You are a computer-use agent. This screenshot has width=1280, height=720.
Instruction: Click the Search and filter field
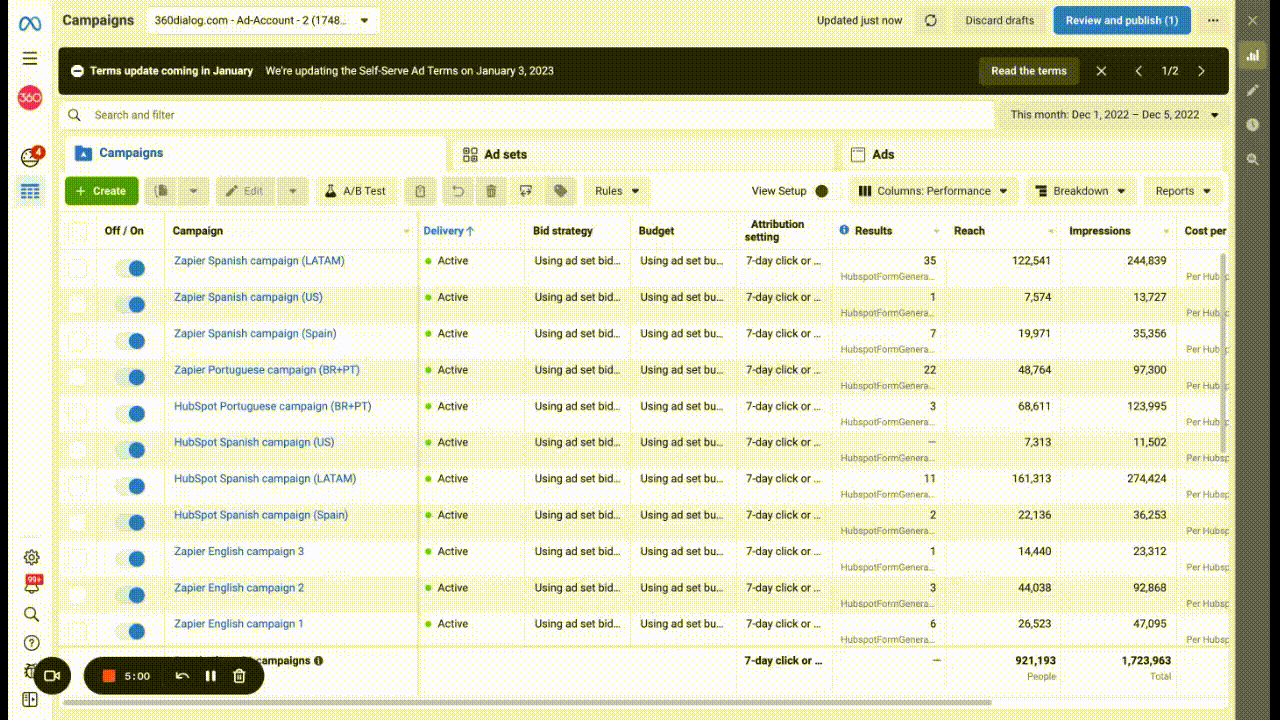click(500, 115)
